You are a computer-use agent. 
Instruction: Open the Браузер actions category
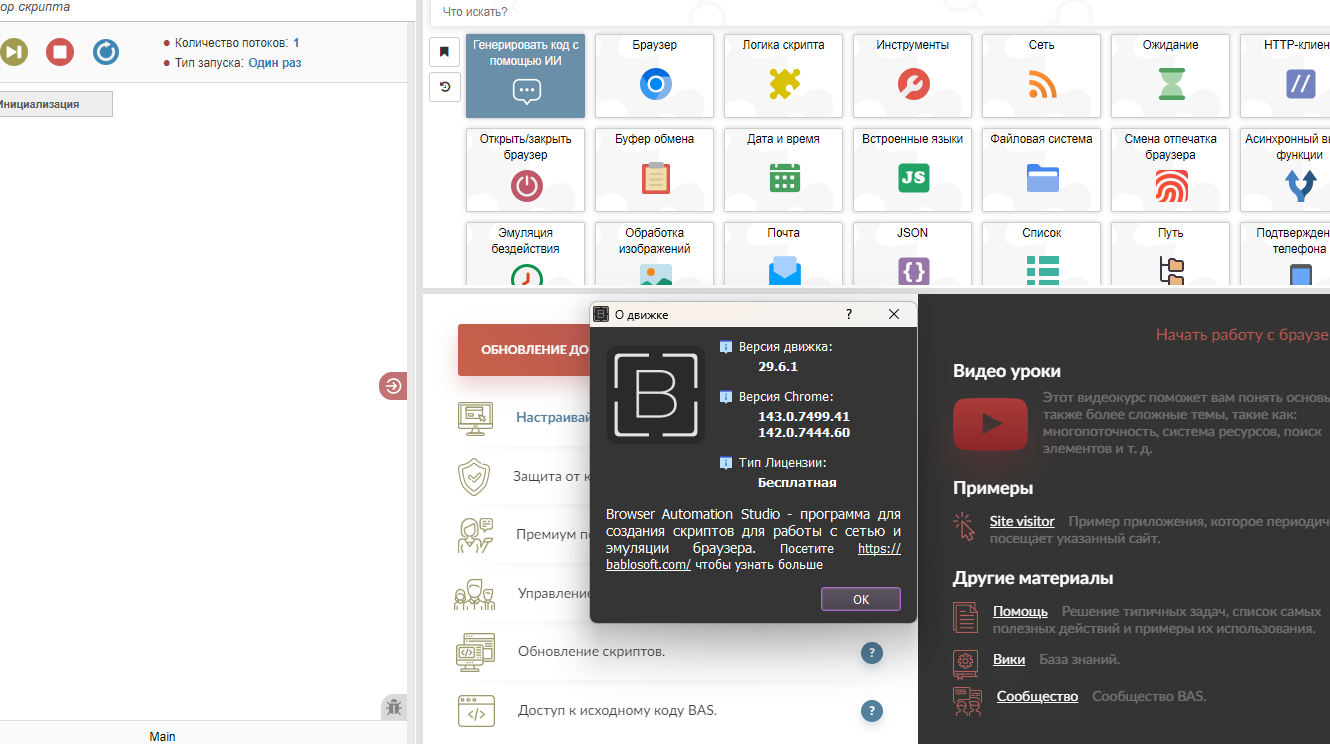tap(655, 76)
